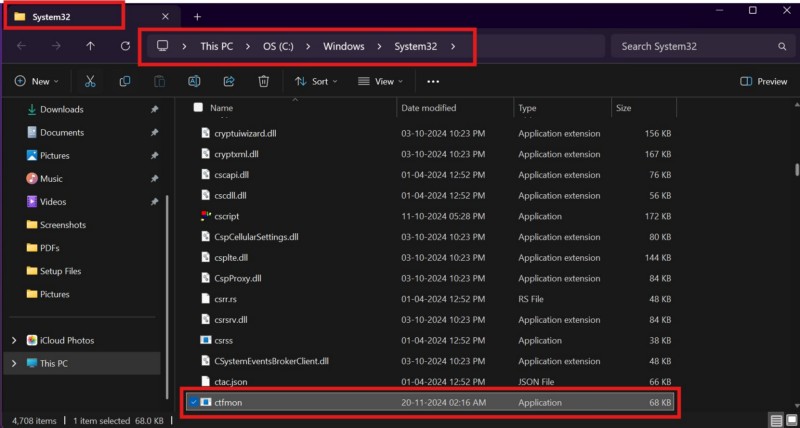Open a new tab with plus button
The image size is (800, 428).
point(197,16)
